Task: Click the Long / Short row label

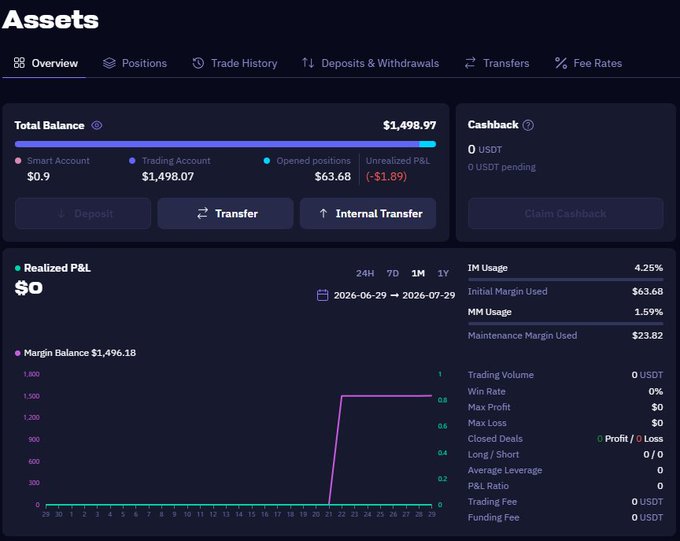Action: point(493,454)
